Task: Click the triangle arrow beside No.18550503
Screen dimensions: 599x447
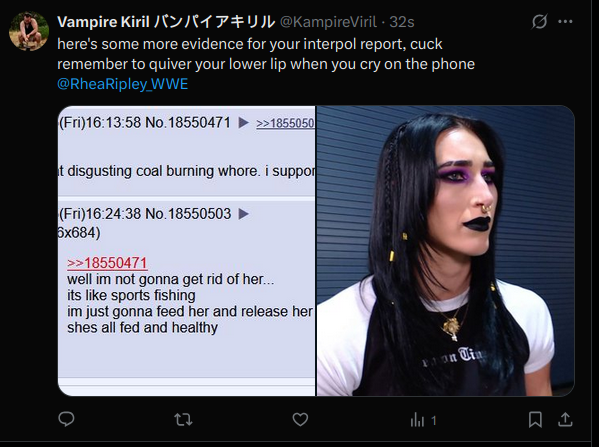Action: [244, 214]
